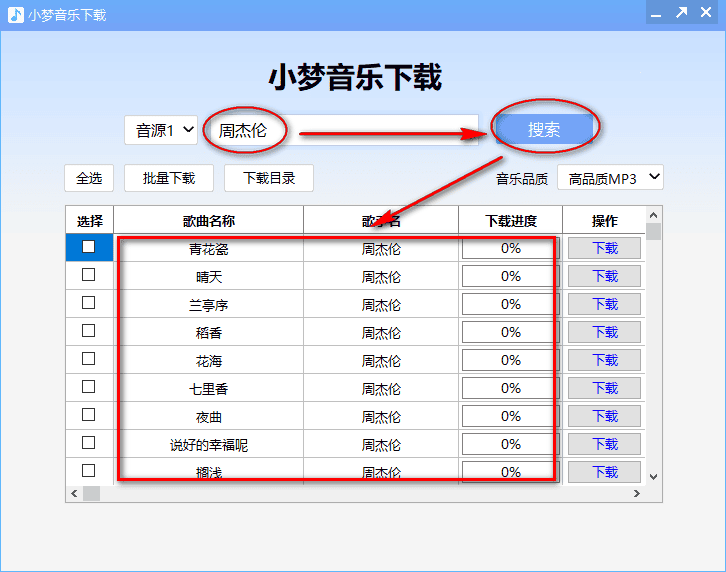The width and height of the screenshot is (726, 572).
Task: Click the progress bar of 花海
Action: 511,360
